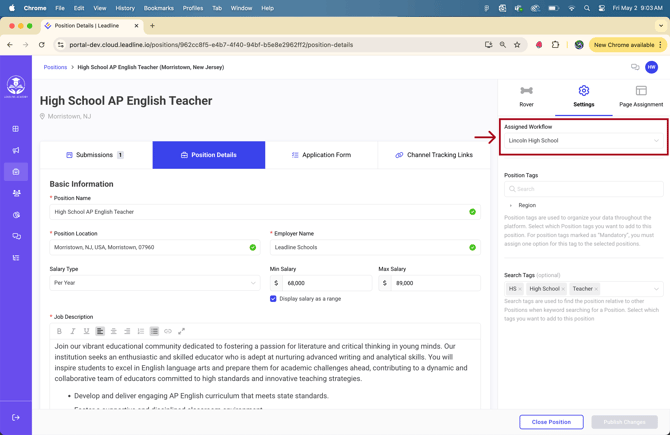Open the megaphone icon in sidebar

(x=16, y=150)
